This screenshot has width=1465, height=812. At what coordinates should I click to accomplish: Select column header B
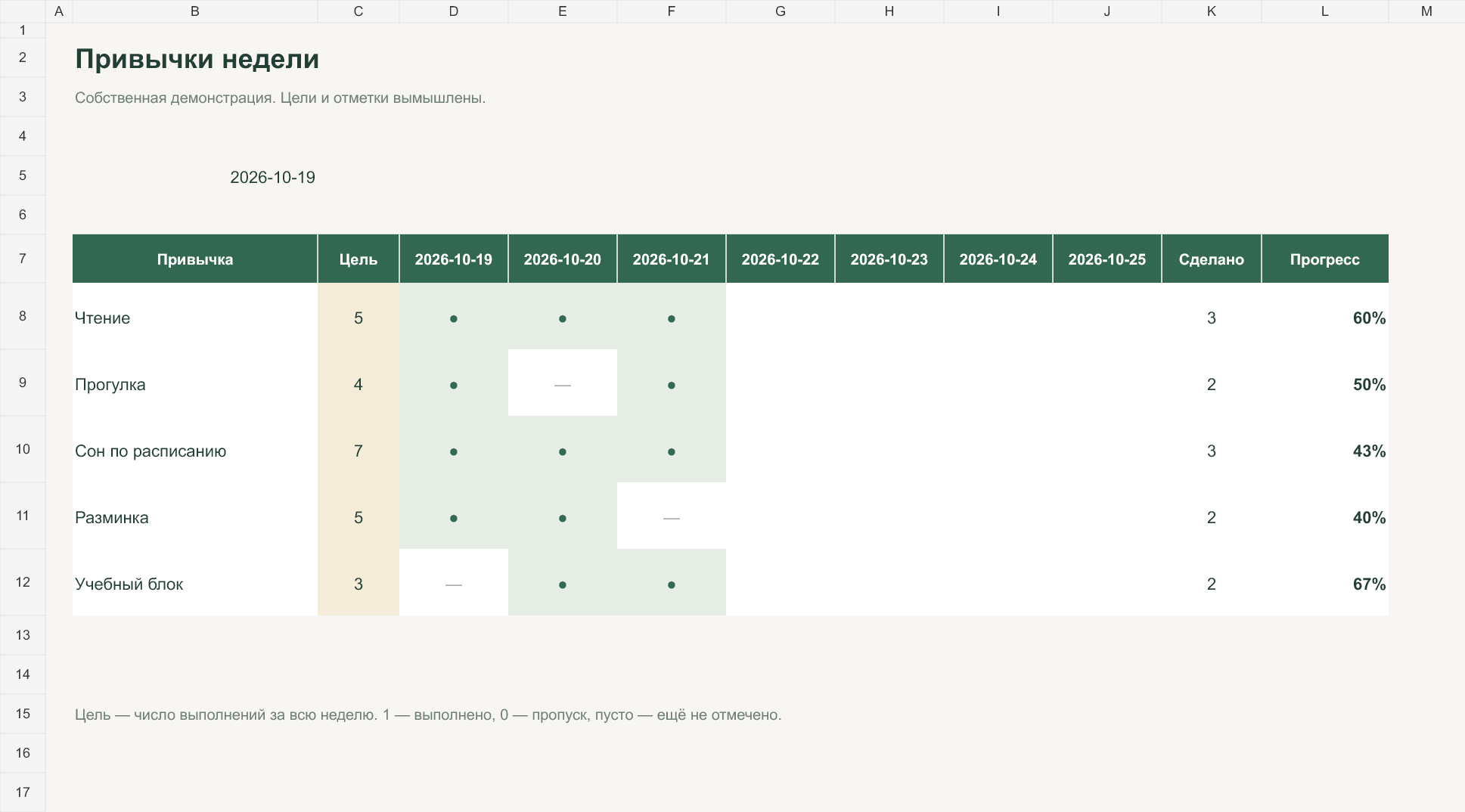pyautogui.click(x=195, y=11)
